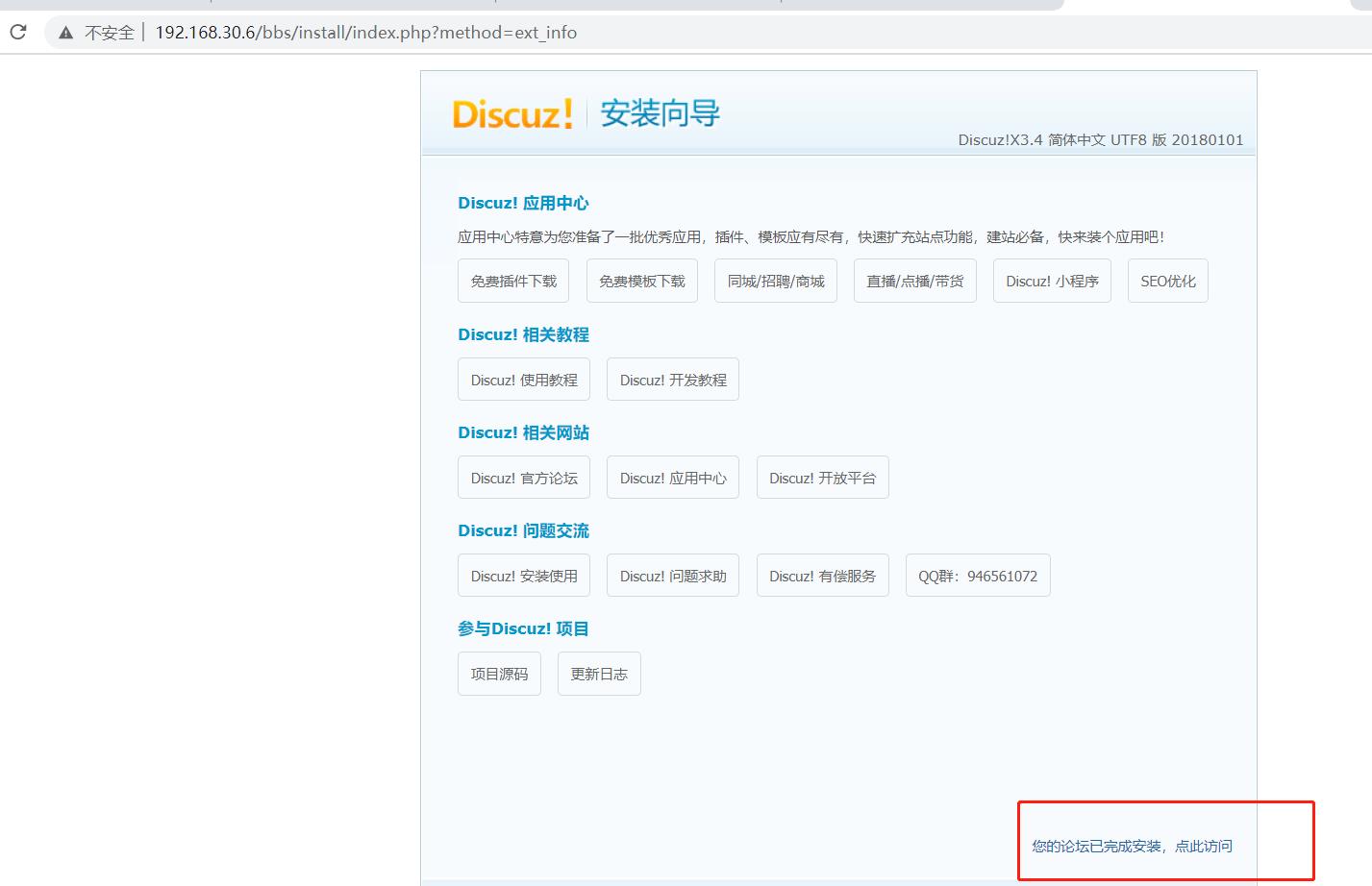Visit Discuz! 官方论坛
Screen dimensions: 1372x886
[x=524, y=478]
